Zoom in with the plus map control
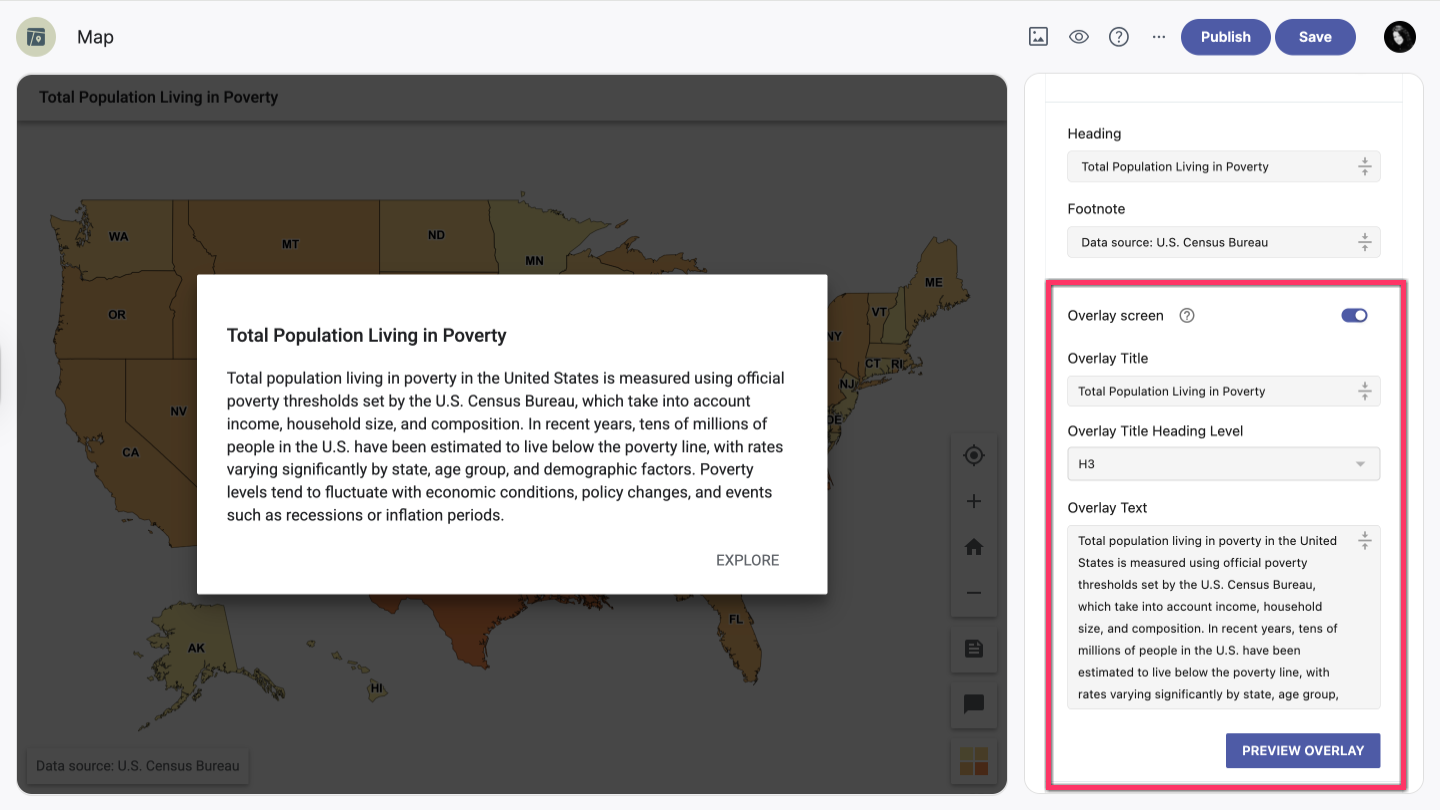 [974, 501]
